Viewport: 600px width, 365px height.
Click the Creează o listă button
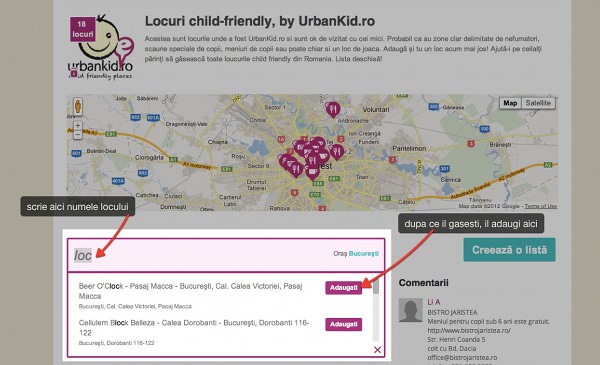point(509,250)
